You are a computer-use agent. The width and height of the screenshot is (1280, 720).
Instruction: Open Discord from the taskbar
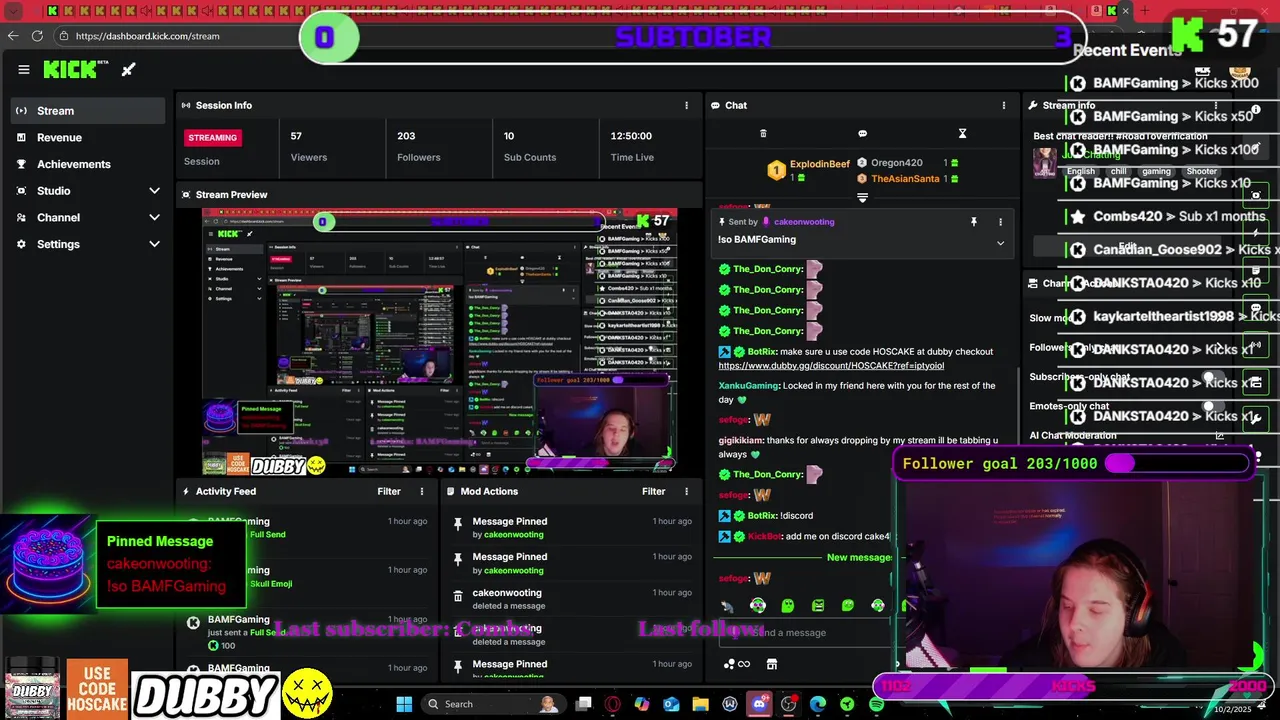pyautogui.click(x=759, y=704)
